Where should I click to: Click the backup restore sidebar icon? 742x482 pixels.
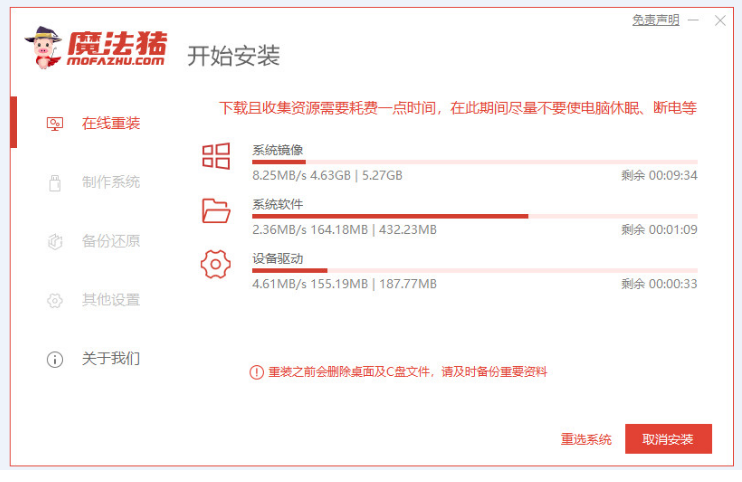pyautogui.click(x=56, y=241)
